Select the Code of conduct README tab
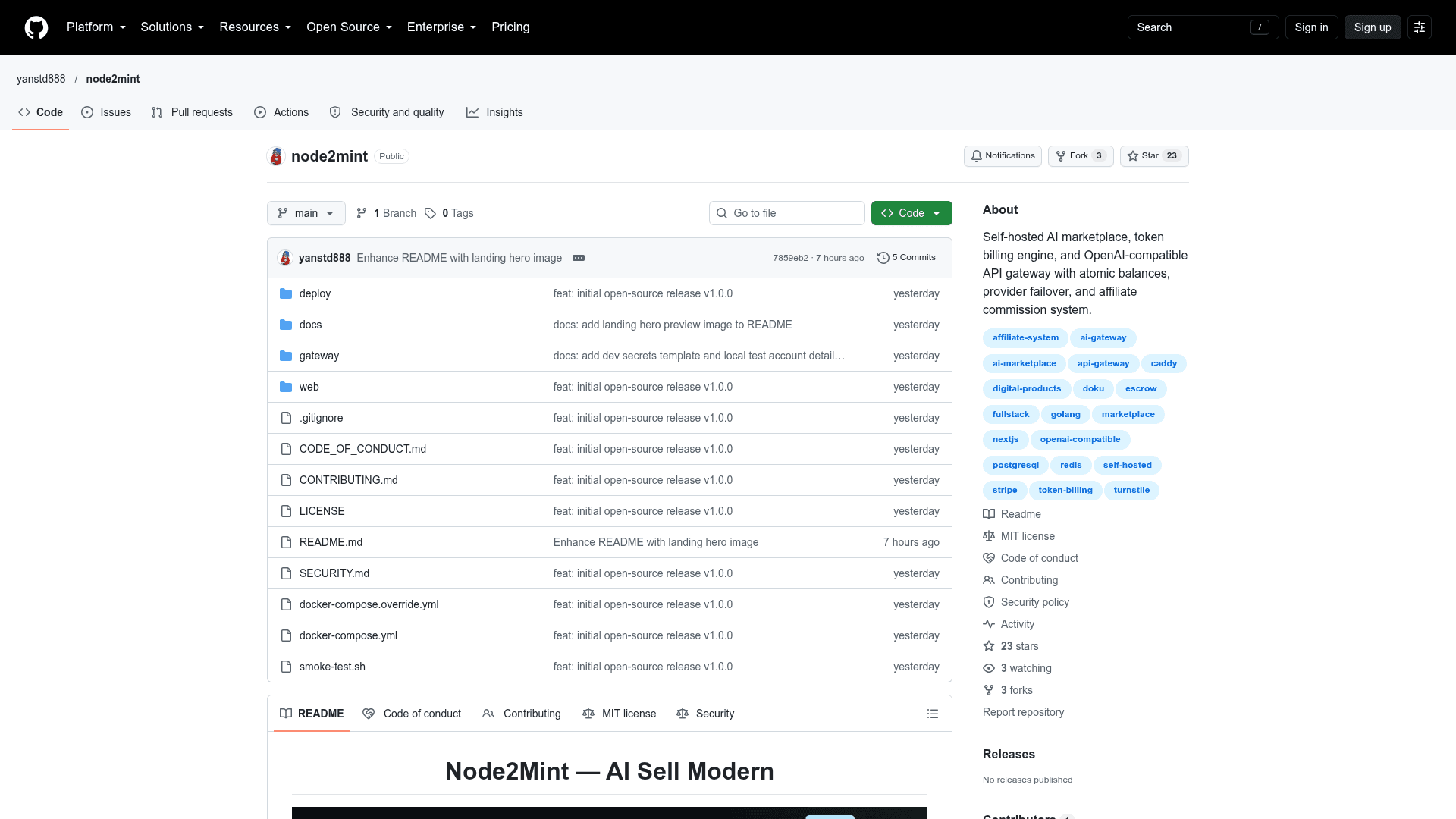Viewport: 1456px width, 819px height. click(x=412, y=714)
